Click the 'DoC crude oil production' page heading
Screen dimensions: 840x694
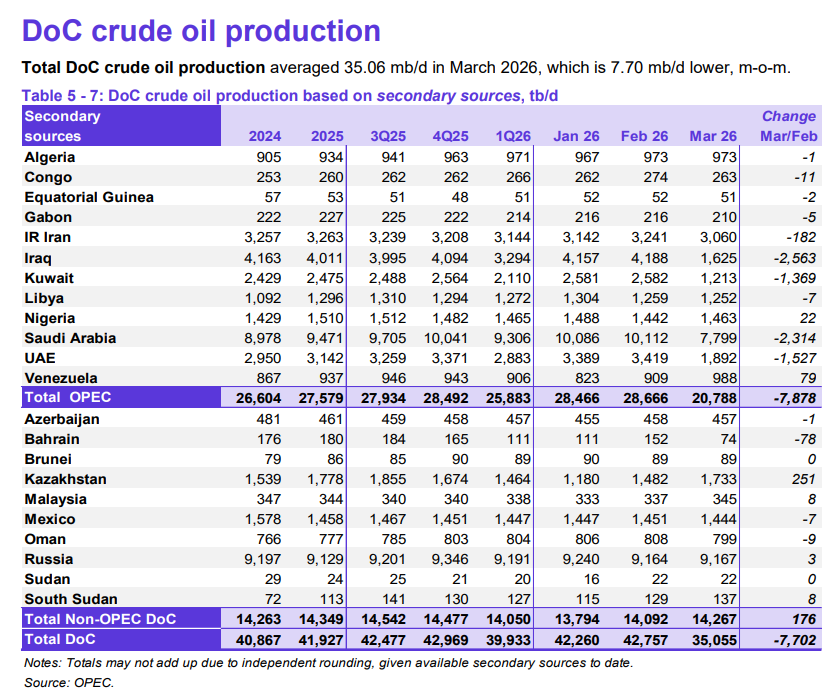click(x=201, y=31)
